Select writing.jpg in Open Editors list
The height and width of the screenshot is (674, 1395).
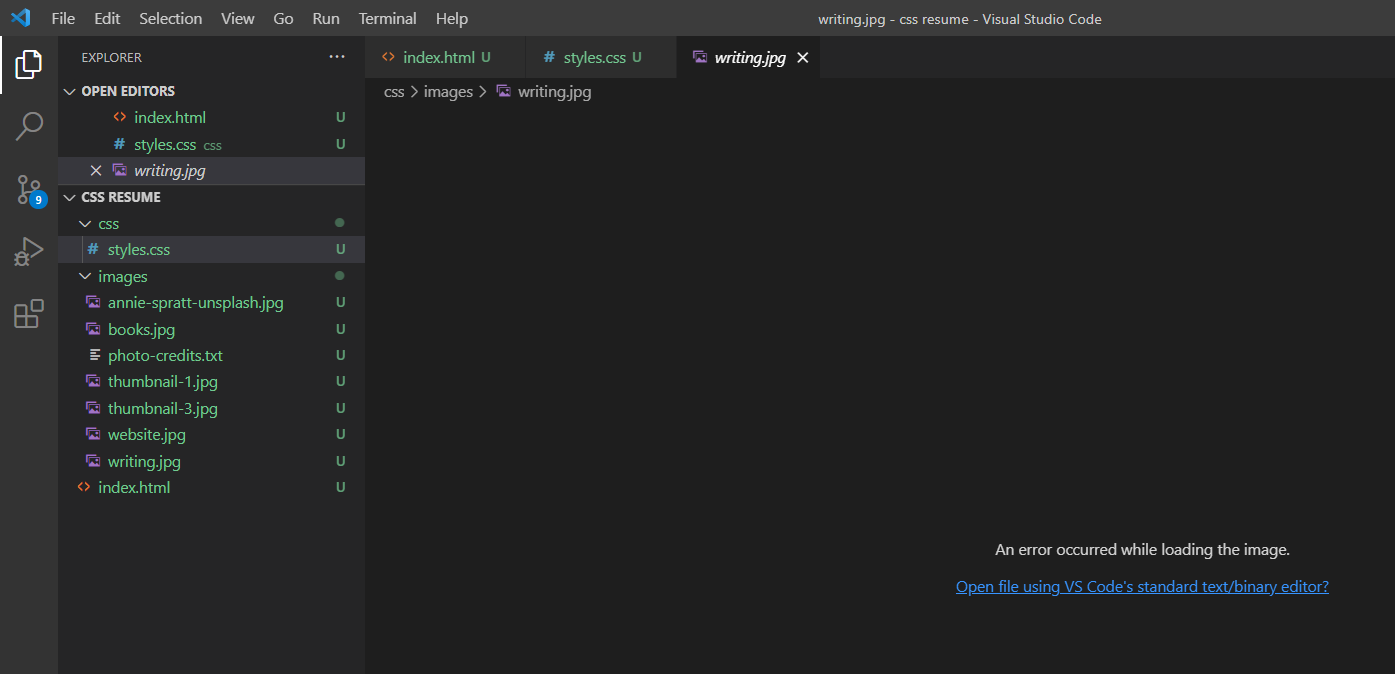(x=211, y=171)
